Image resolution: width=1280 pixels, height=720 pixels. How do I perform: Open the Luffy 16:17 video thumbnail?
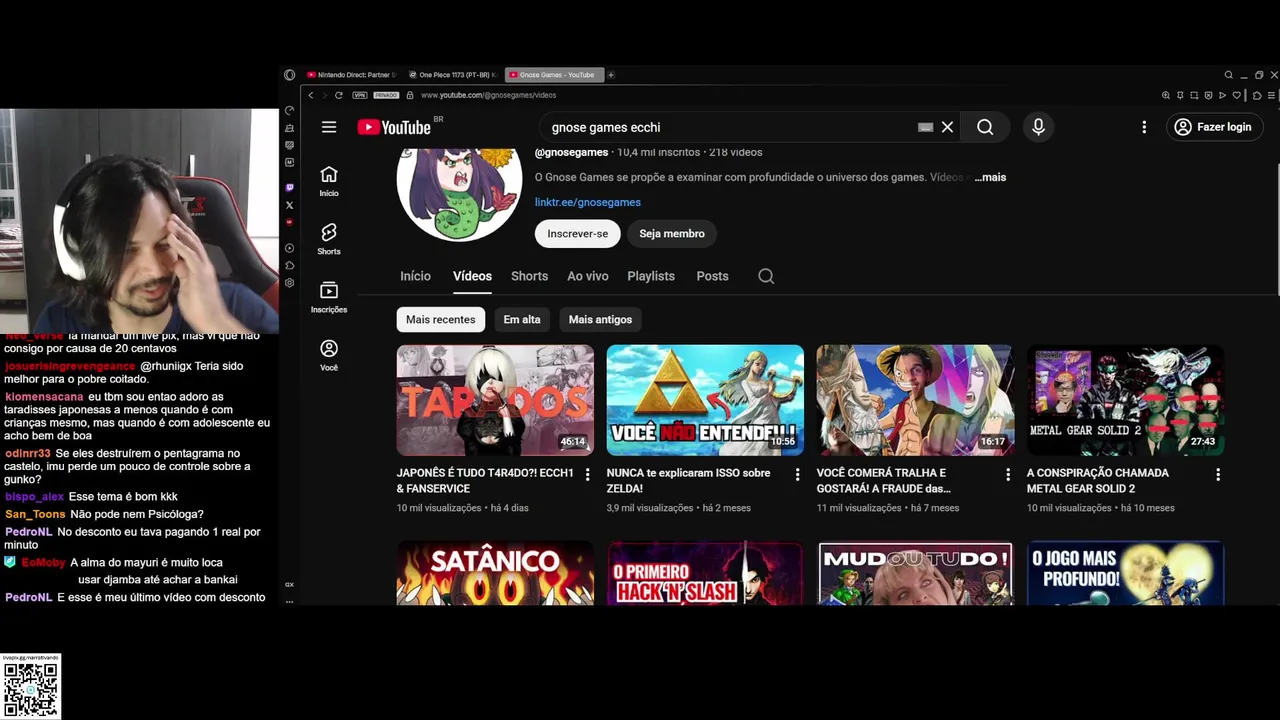tap(915, 400)
